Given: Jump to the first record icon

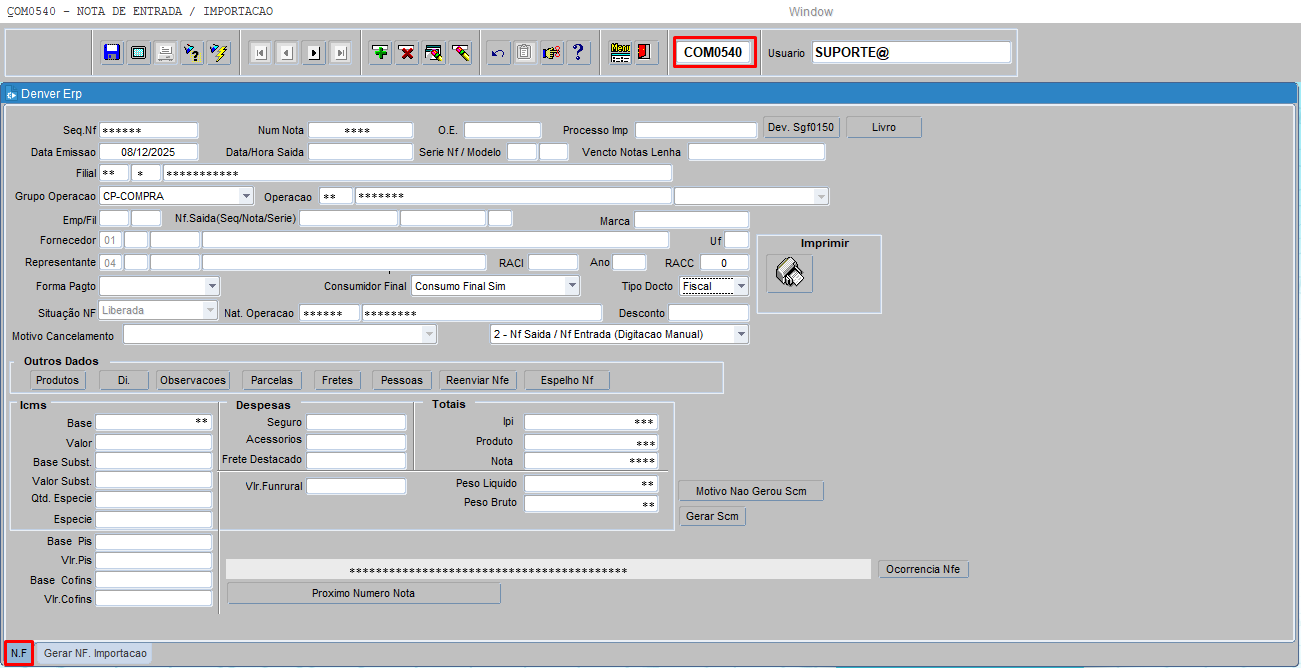Looking at the screenshot, I should [260, 53].
